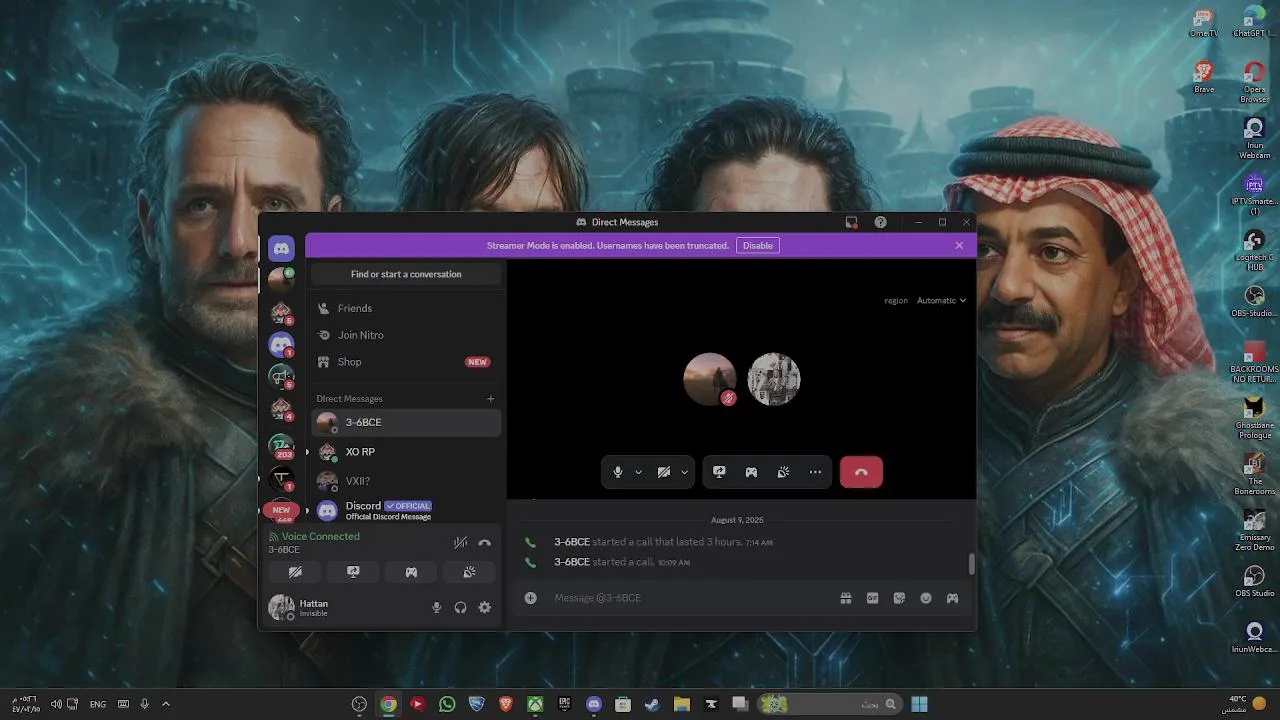This screenshot has width=1280, height=720.
Task: Disable Streamer Mode button
Action: point(758,245)
